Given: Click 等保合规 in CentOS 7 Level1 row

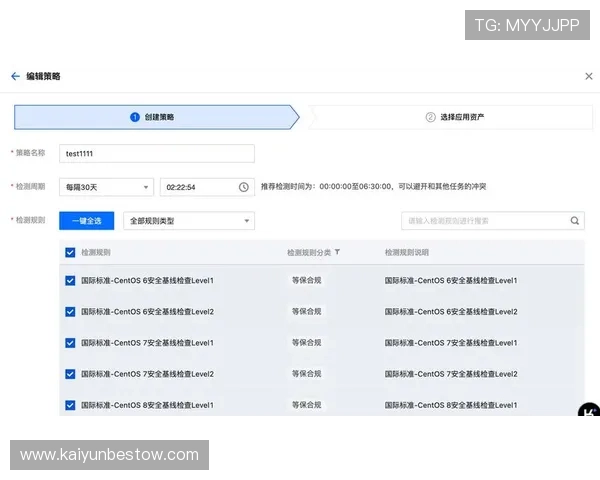Looking at the screenshot, I should 307,343.
